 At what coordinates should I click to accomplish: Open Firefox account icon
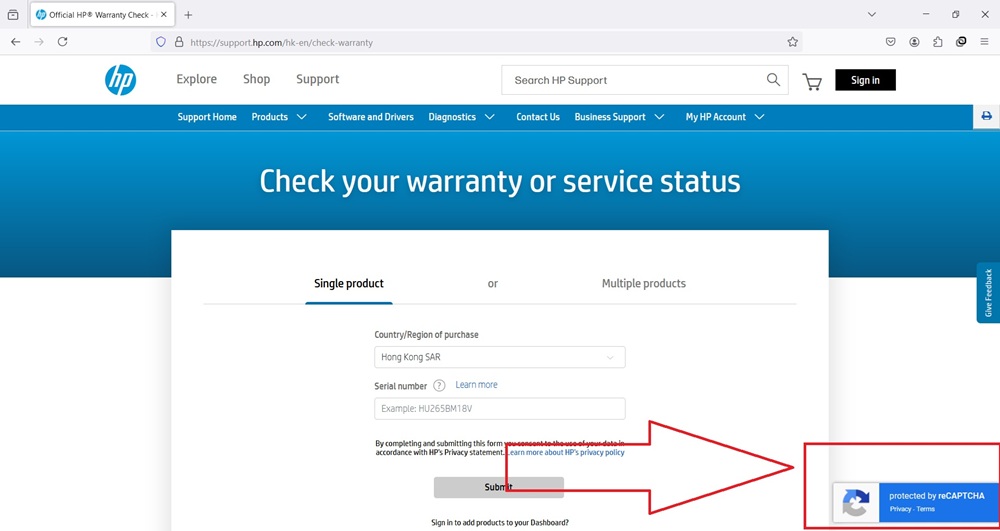coord(914,42)
